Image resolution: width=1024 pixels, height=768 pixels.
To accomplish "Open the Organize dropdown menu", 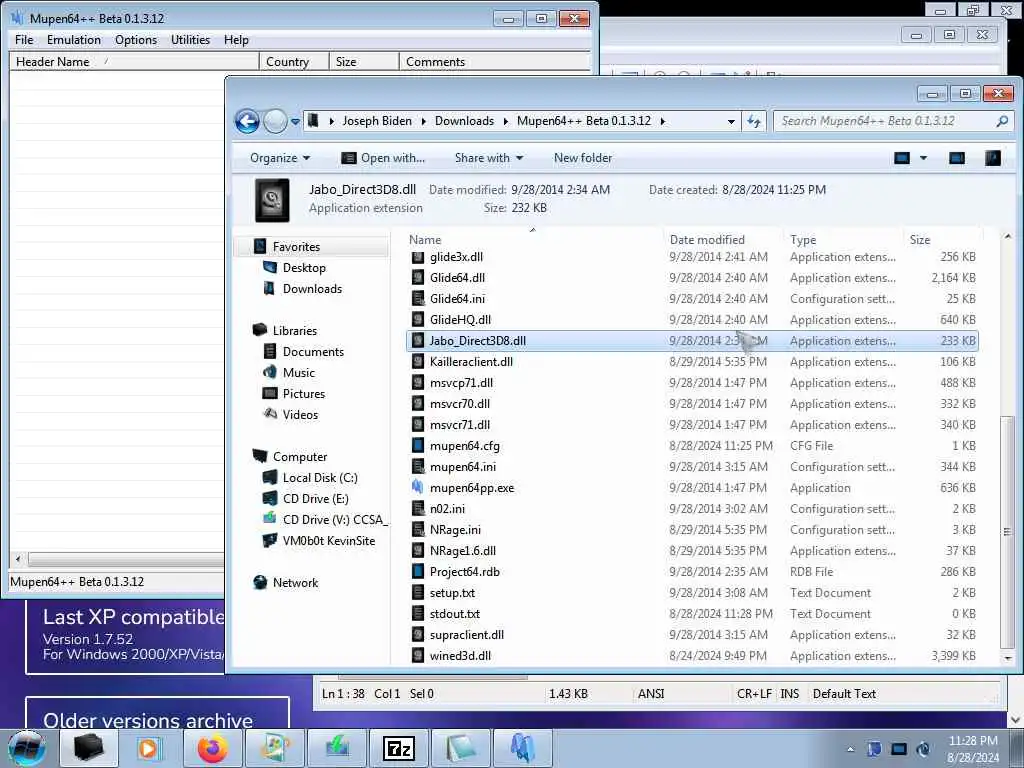I will [x=280, y=158].
